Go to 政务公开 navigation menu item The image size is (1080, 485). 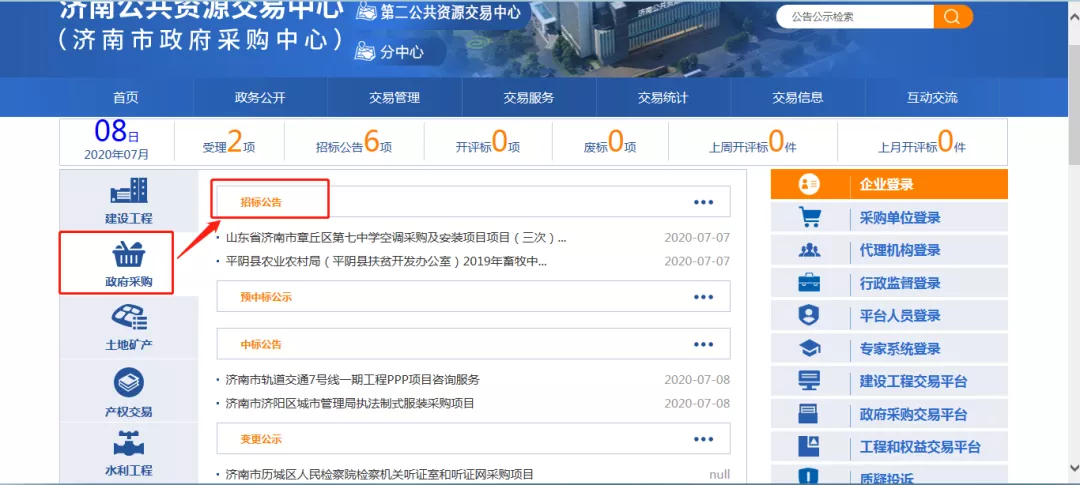[x=260, y=97]
